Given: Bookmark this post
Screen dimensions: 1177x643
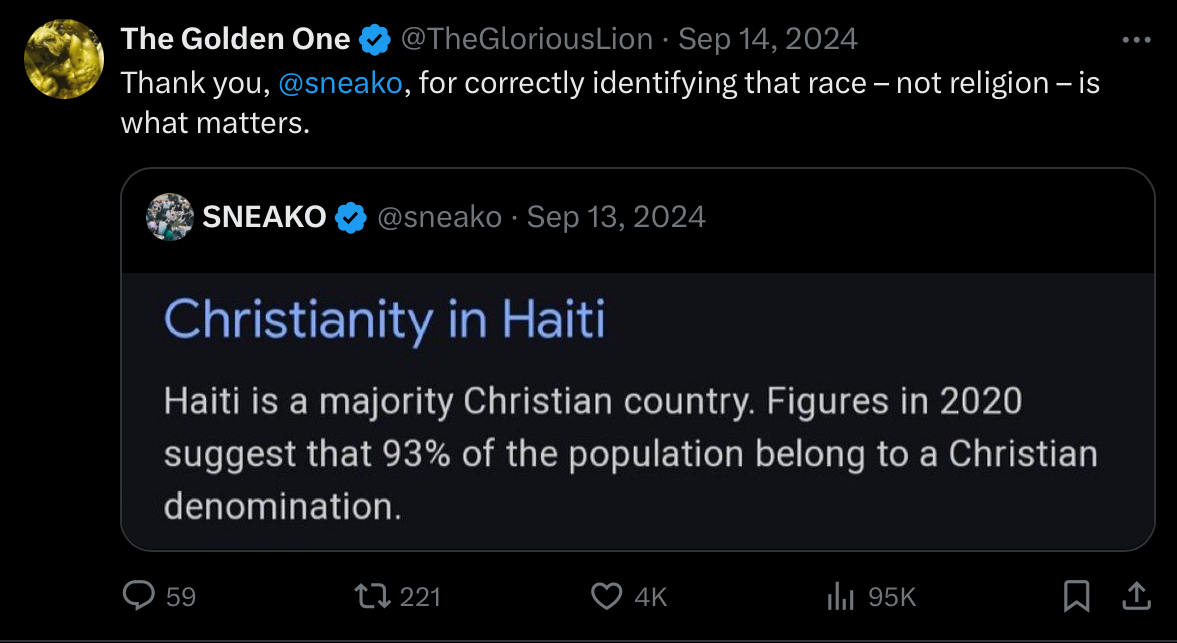Looking at the screenshot, I should [1076, 596].
